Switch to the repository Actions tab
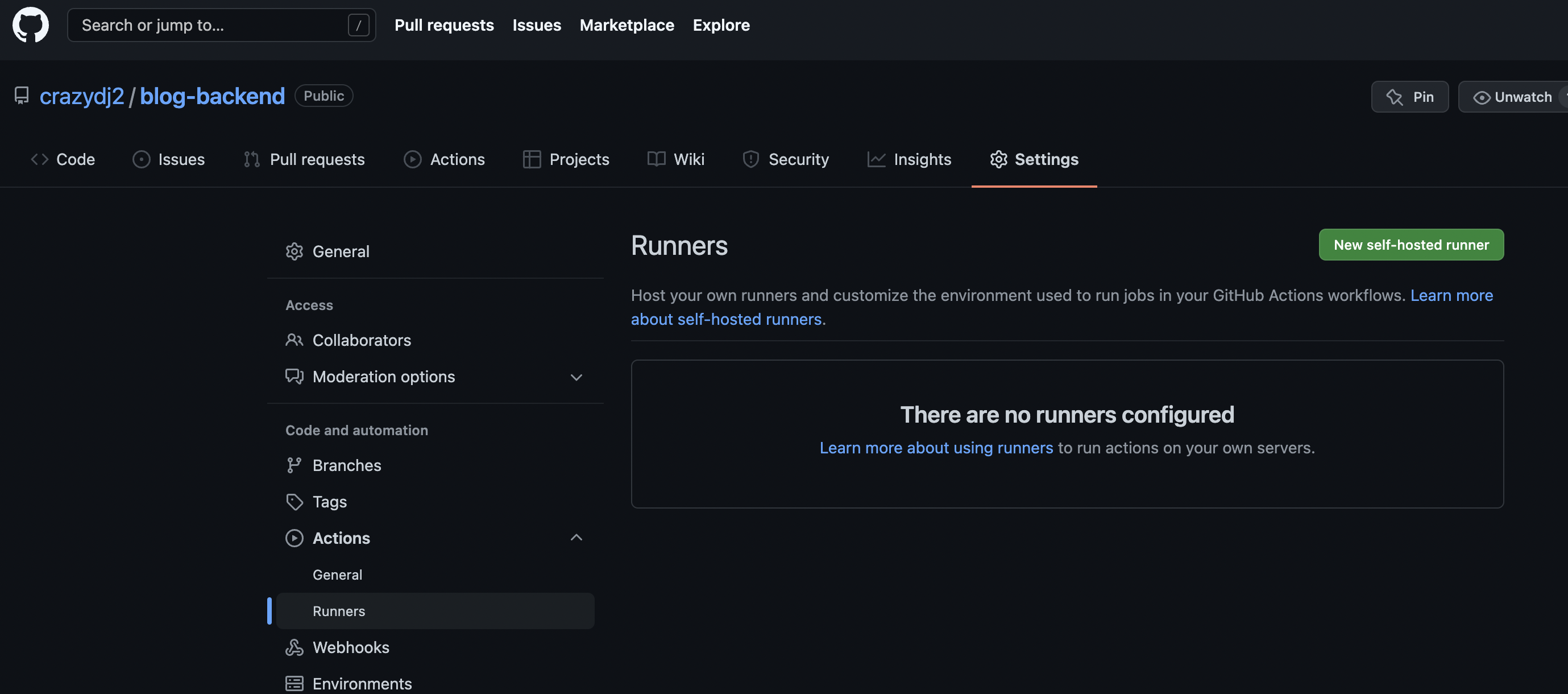 point(445,159)
